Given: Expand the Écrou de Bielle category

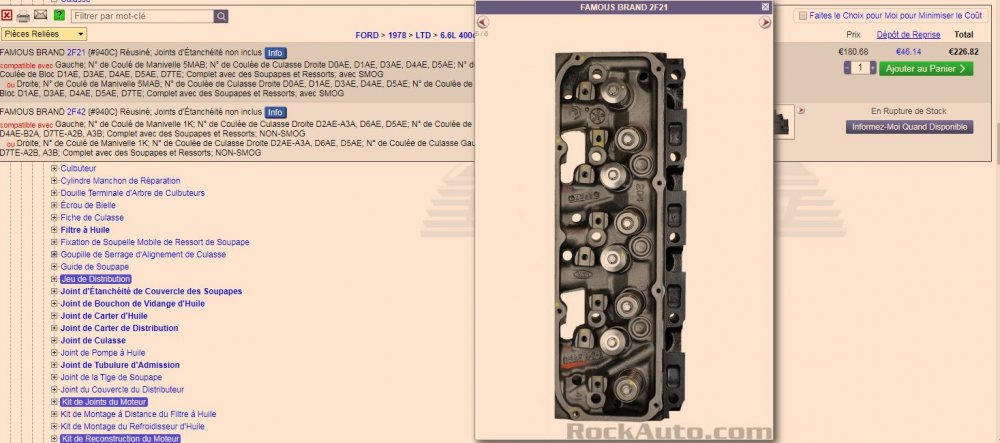Looking at the screenshot, I should [54, 205].
